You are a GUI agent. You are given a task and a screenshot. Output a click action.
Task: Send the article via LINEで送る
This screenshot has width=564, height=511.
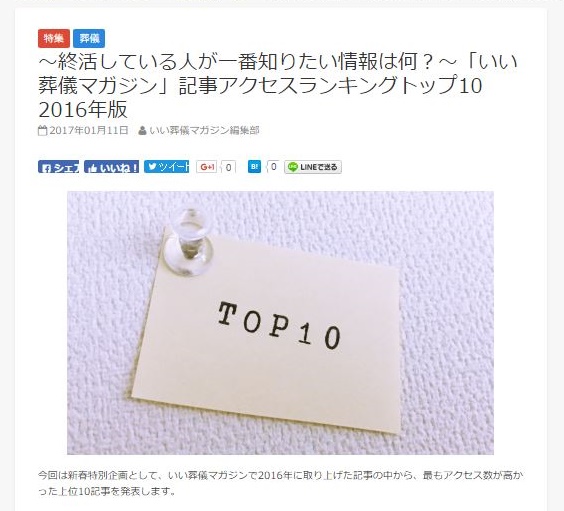313,167
